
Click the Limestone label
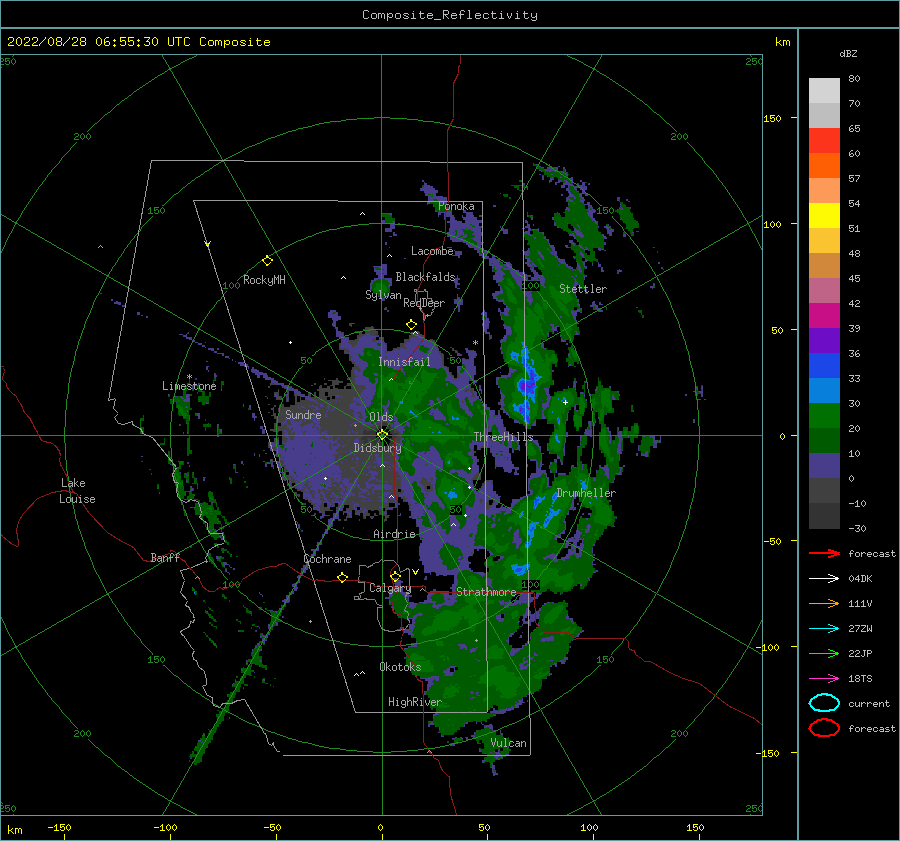[189, 386]
